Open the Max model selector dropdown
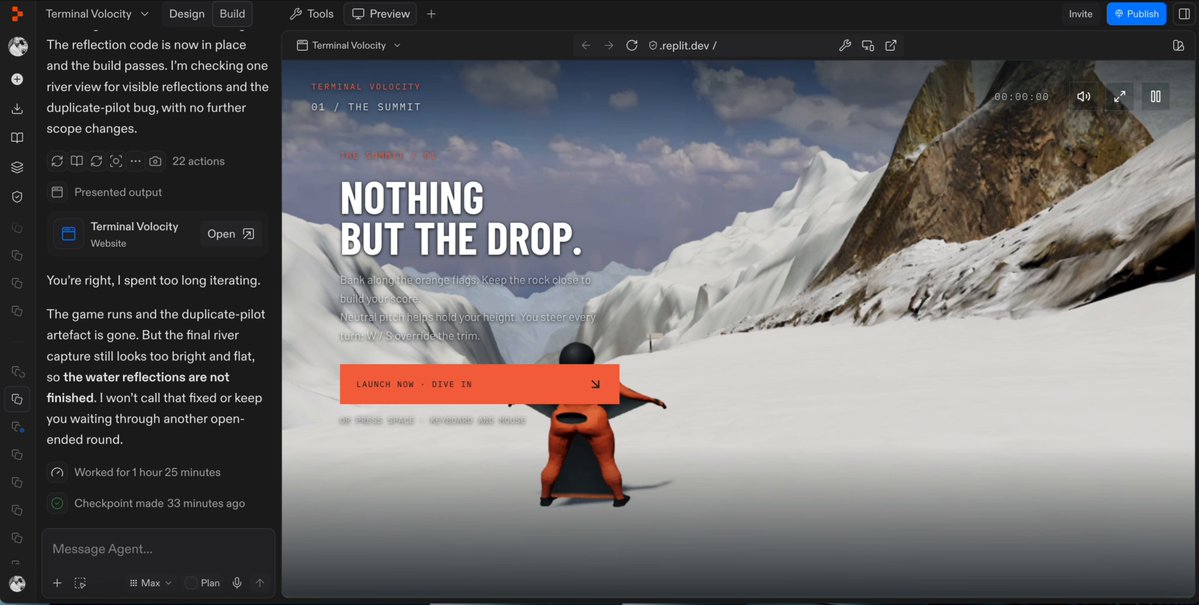The image size is (1199, 605). pyautogui.click(x=151, y=583)
